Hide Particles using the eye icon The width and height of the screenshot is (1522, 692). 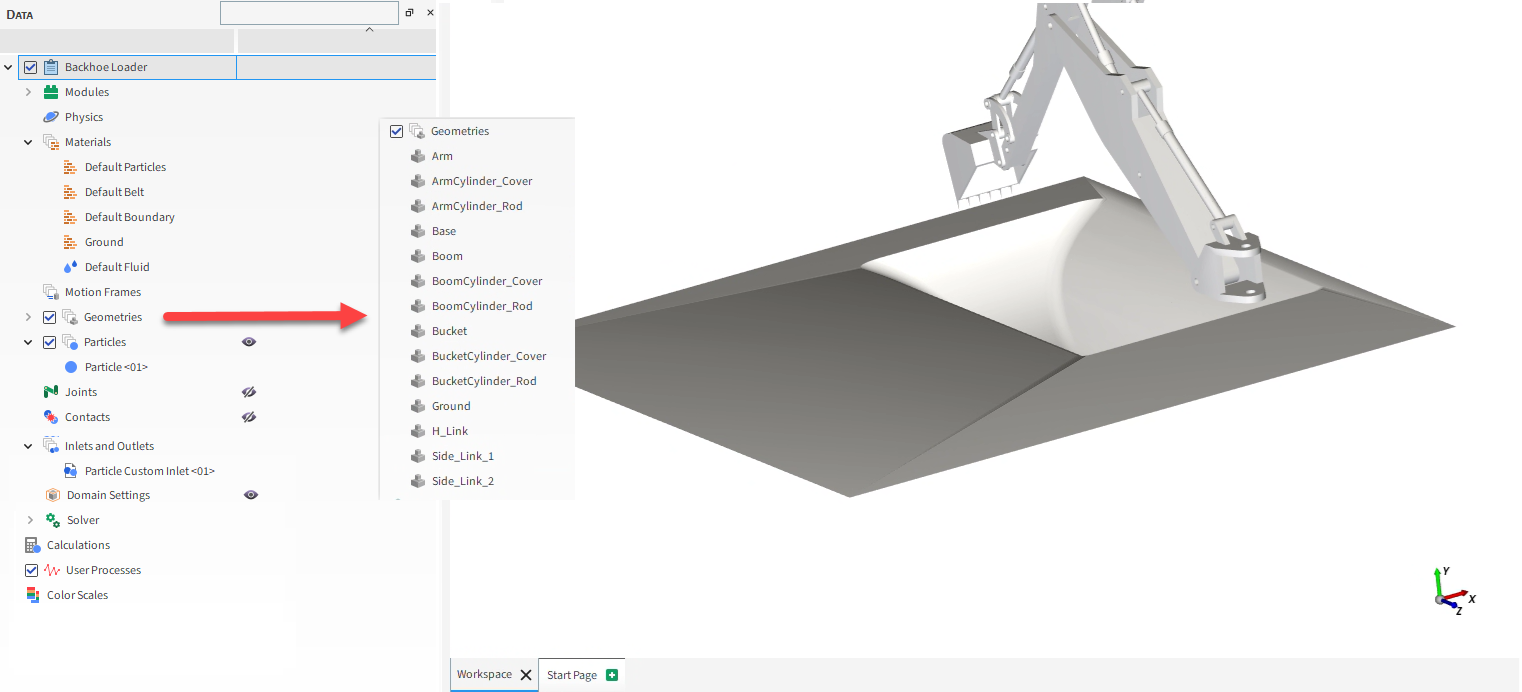click(x=249, y=342)
